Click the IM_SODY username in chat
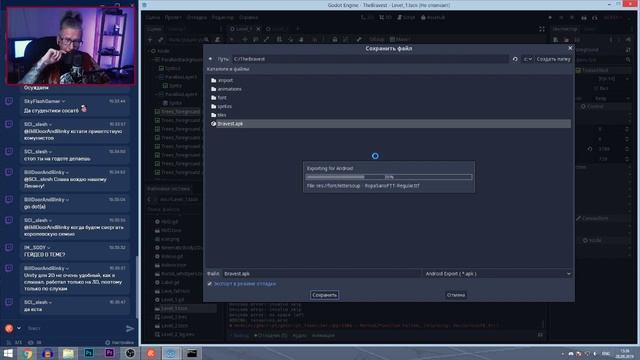 click(35, 248)
